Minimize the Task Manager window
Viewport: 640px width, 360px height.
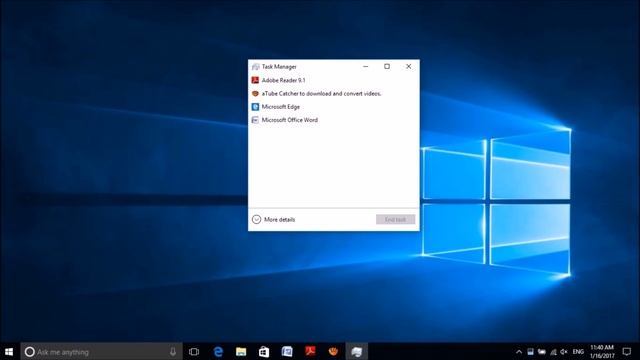click(366, 67)
